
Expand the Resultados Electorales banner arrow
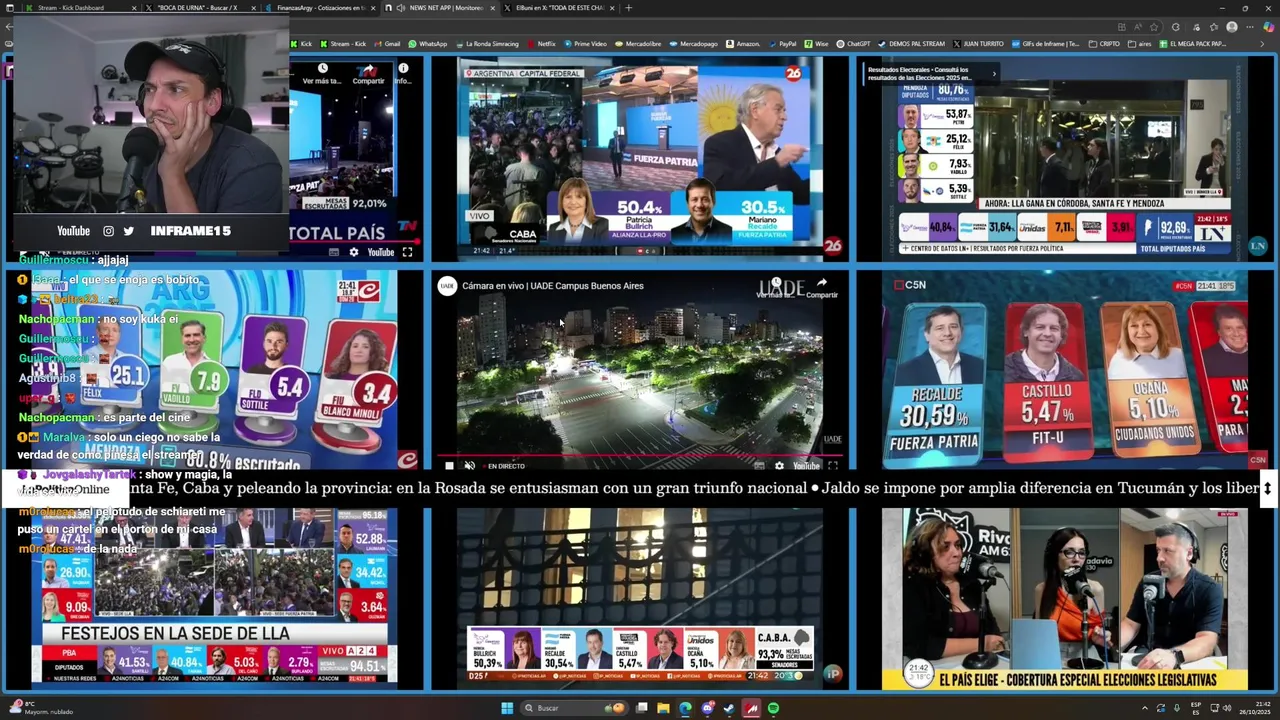pyautogui.click(x=993, y=73)
